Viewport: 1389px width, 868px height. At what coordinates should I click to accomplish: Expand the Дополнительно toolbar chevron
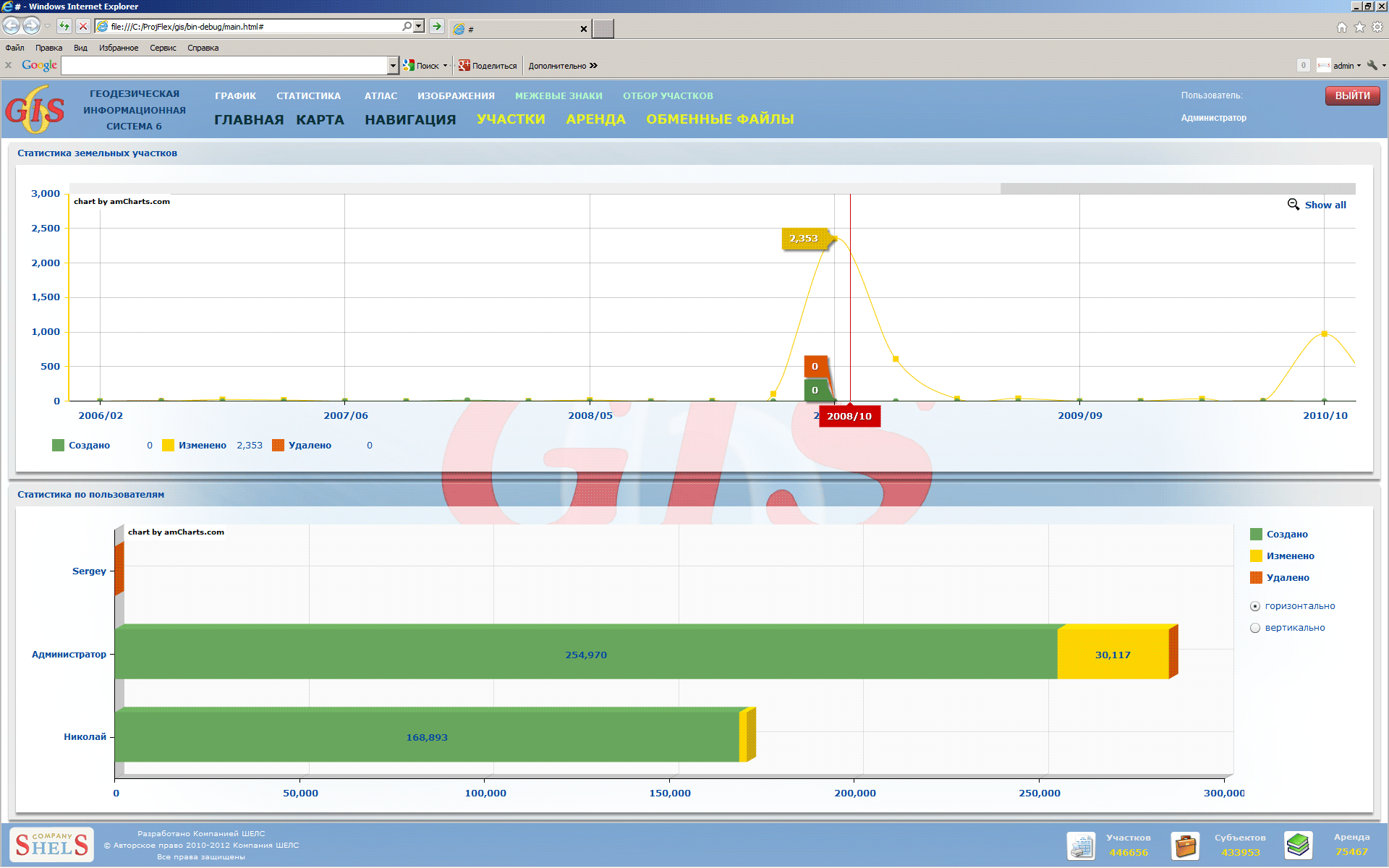[593, 66]
